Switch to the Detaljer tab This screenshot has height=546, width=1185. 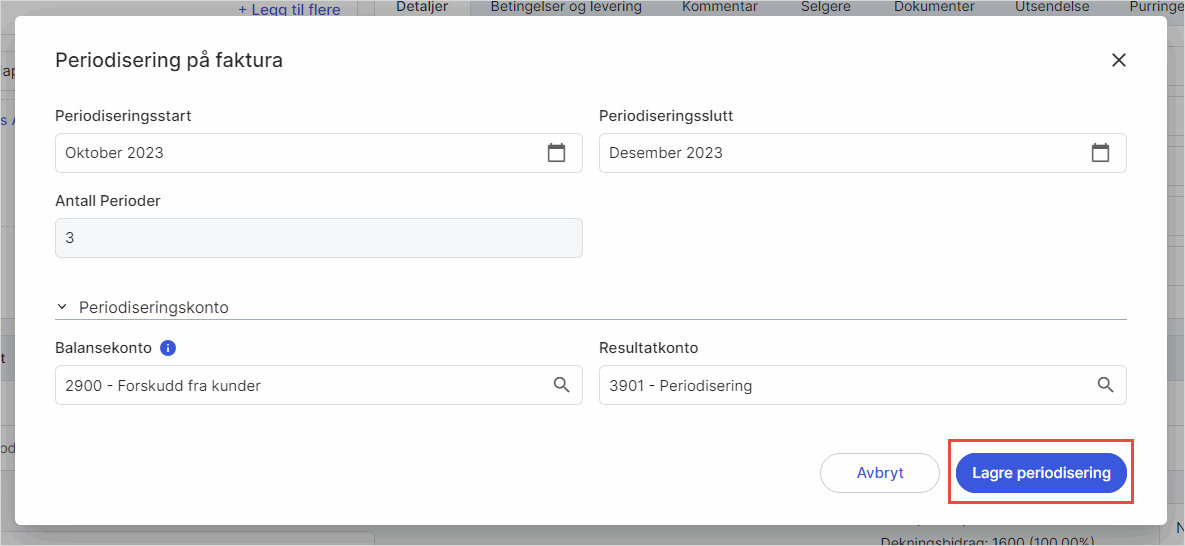(421, 7)
